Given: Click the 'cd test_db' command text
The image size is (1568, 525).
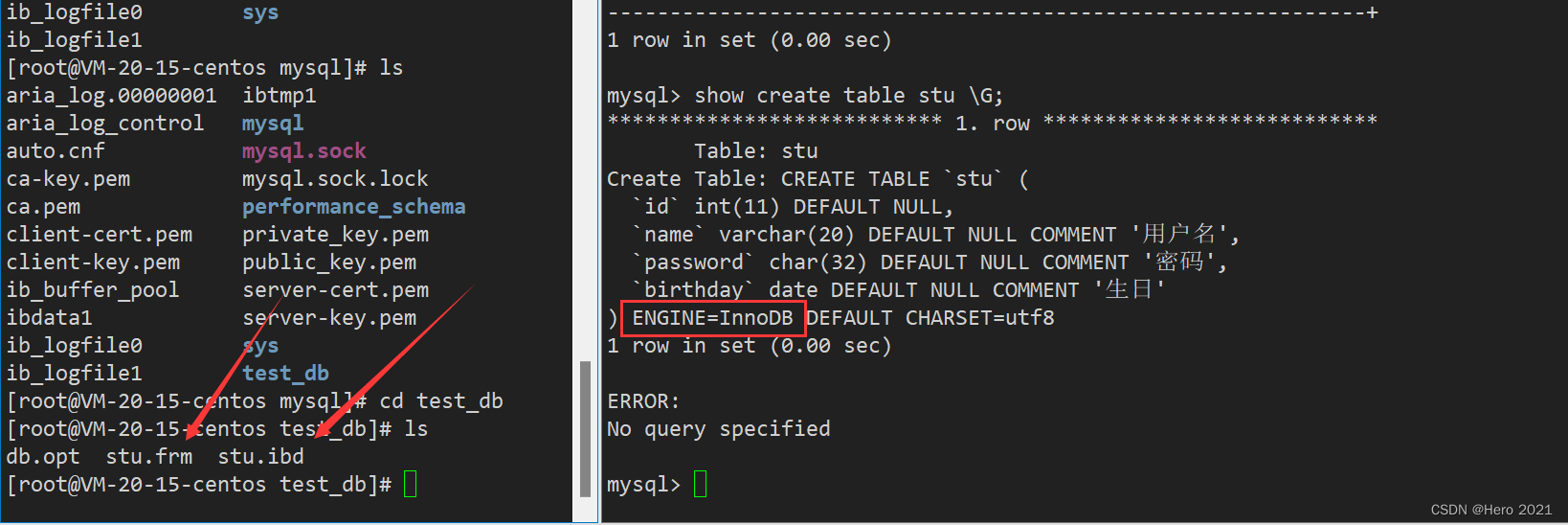Looking at the screenshot, I should click(441, 401).
